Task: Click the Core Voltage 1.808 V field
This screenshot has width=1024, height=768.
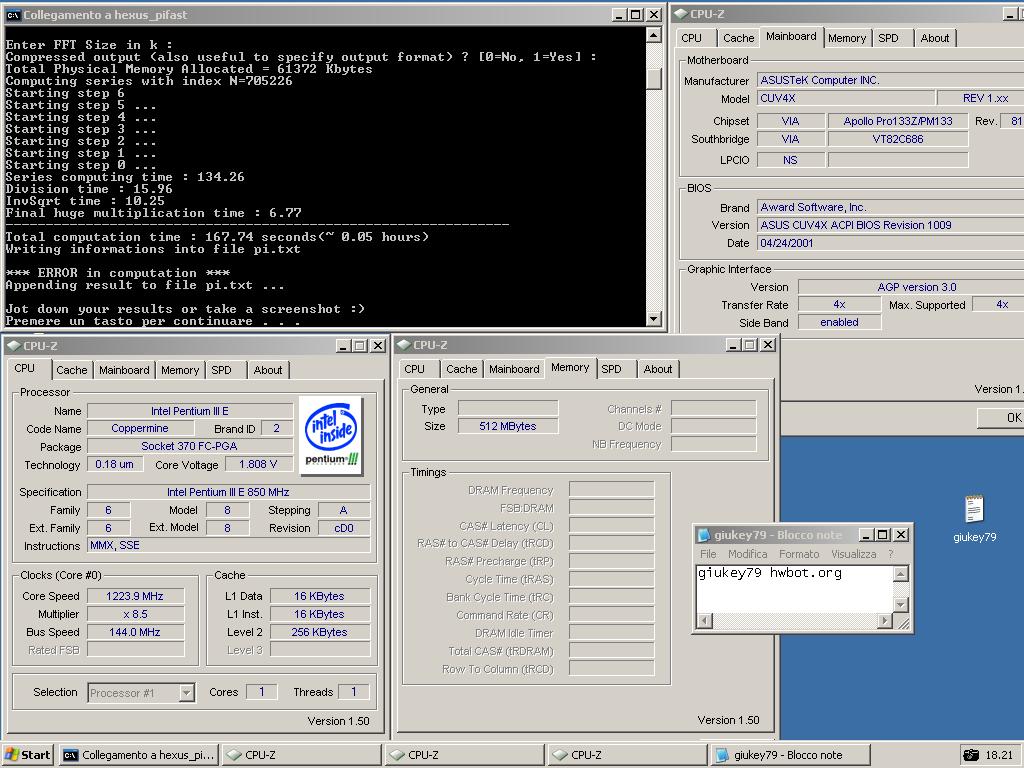Action: (x=258, y=464)
